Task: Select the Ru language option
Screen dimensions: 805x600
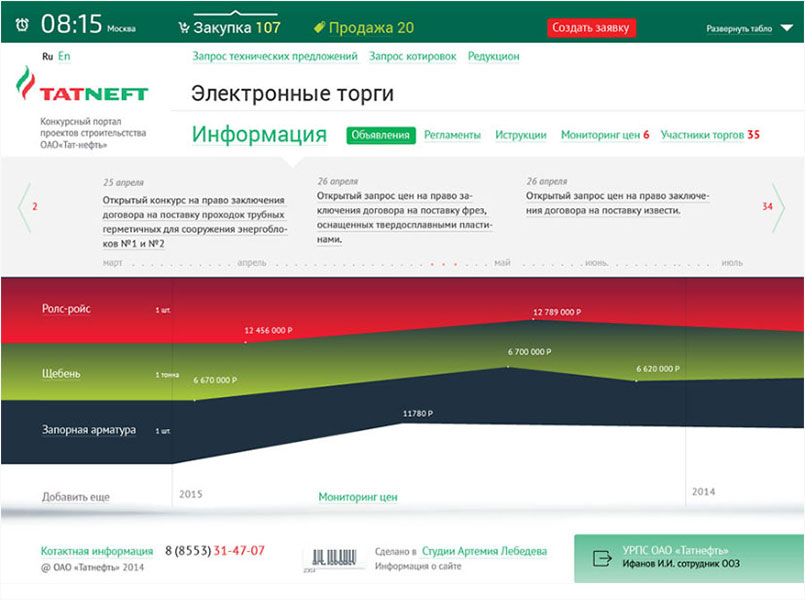Action: (x=47, y=57)
